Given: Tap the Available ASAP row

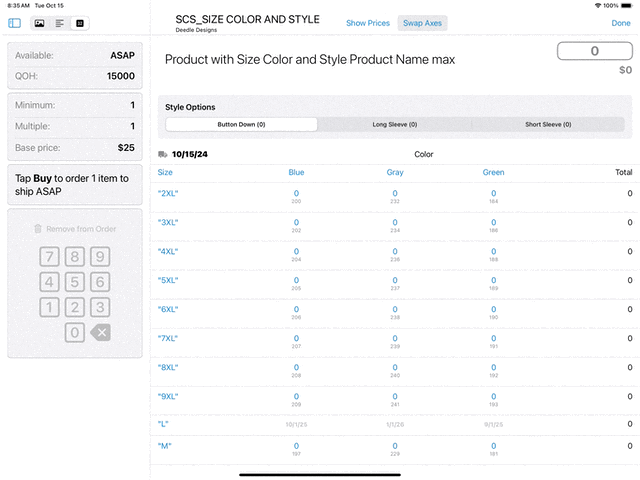Looking at the screenshot, I should tap(75, 56).
